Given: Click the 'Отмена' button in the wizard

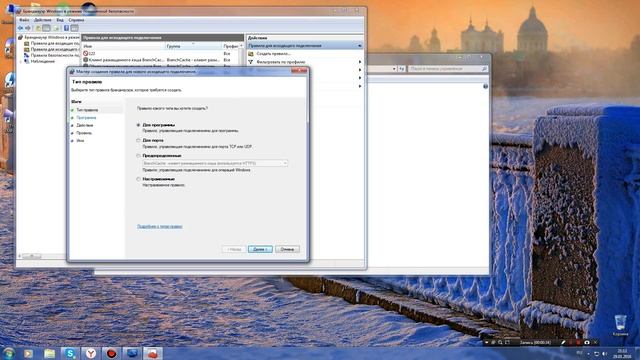Looking at the screenshot, I should (x=287, y=249).
